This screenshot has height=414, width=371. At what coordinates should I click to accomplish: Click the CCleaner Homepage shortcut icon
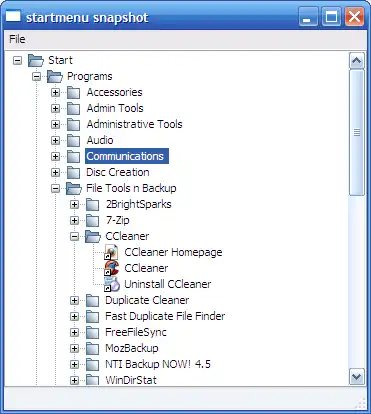point(111,252)
